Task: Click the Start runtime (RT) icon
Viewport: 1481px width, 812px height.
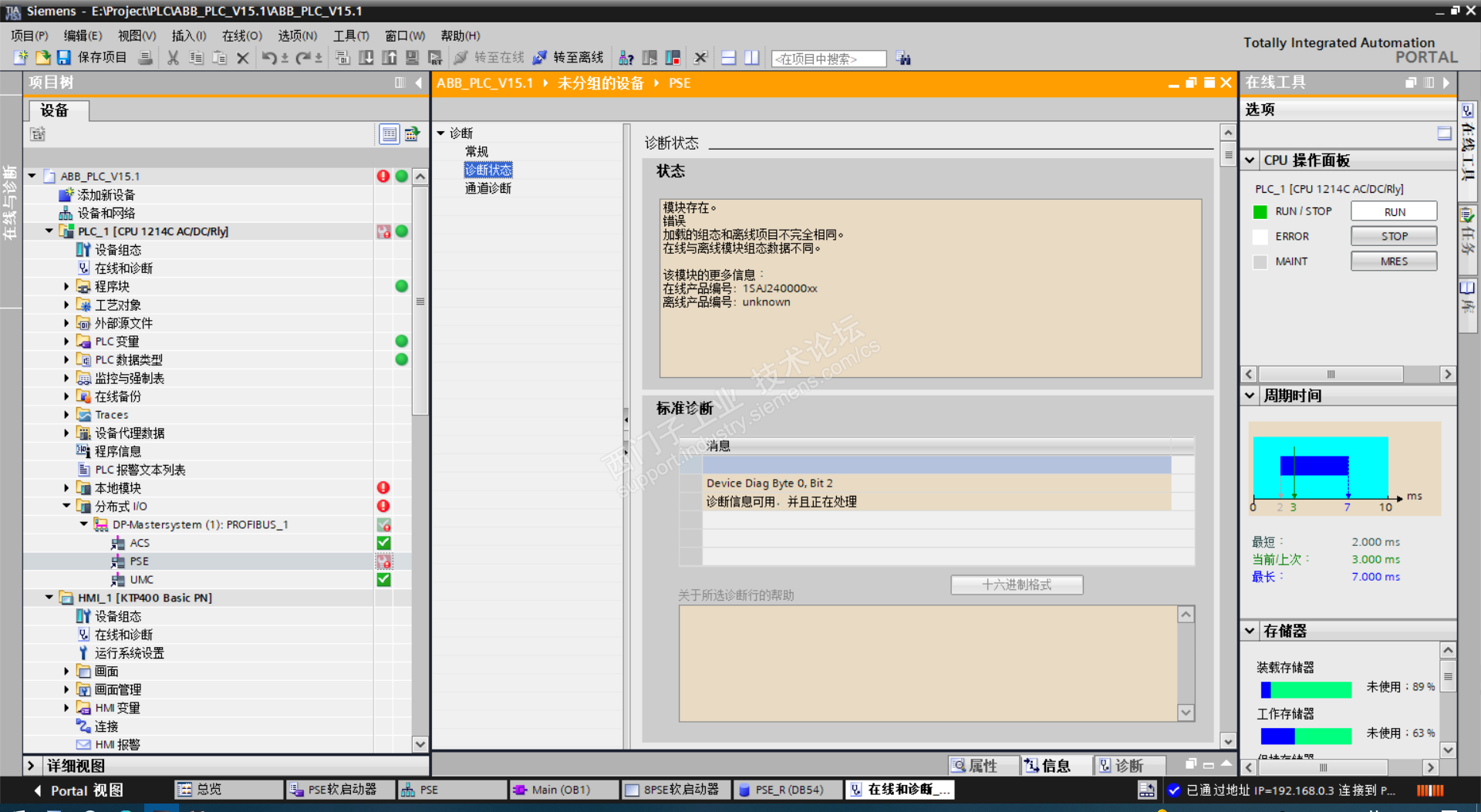Action: click(435, 58)
